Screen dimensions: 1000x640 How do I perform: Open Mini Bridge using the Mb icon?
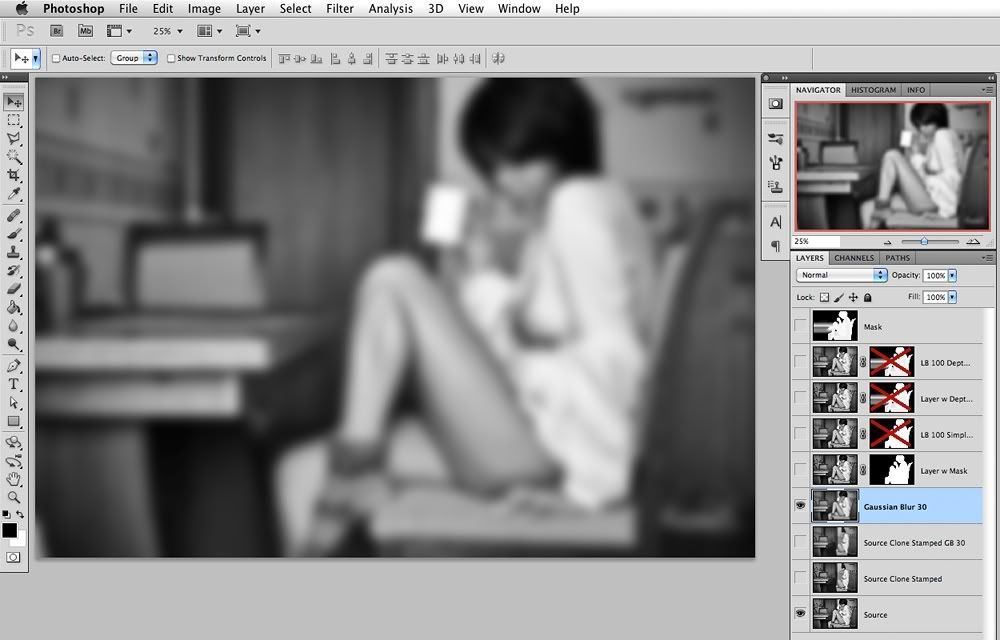[x=86, y=32]
